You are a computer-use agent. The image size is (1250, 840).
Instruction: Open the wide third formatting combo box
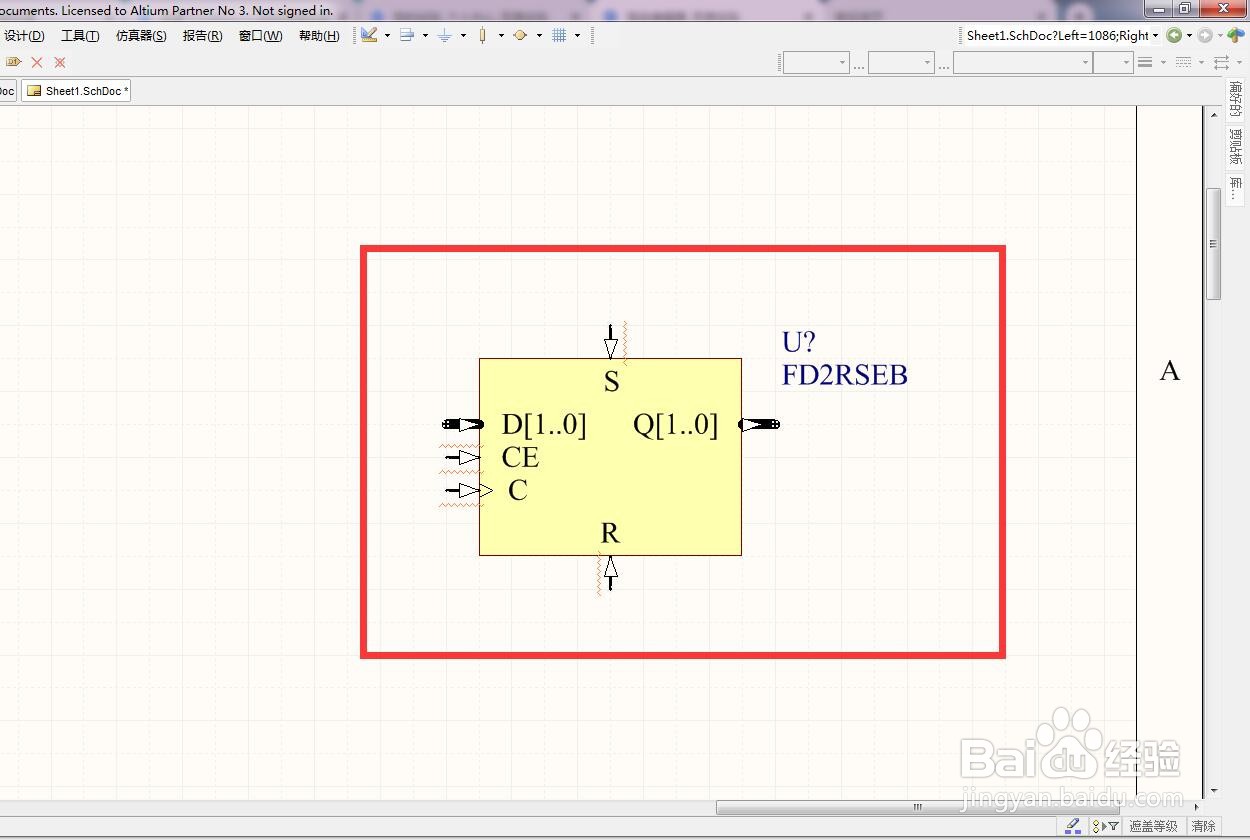[1022, 63]
